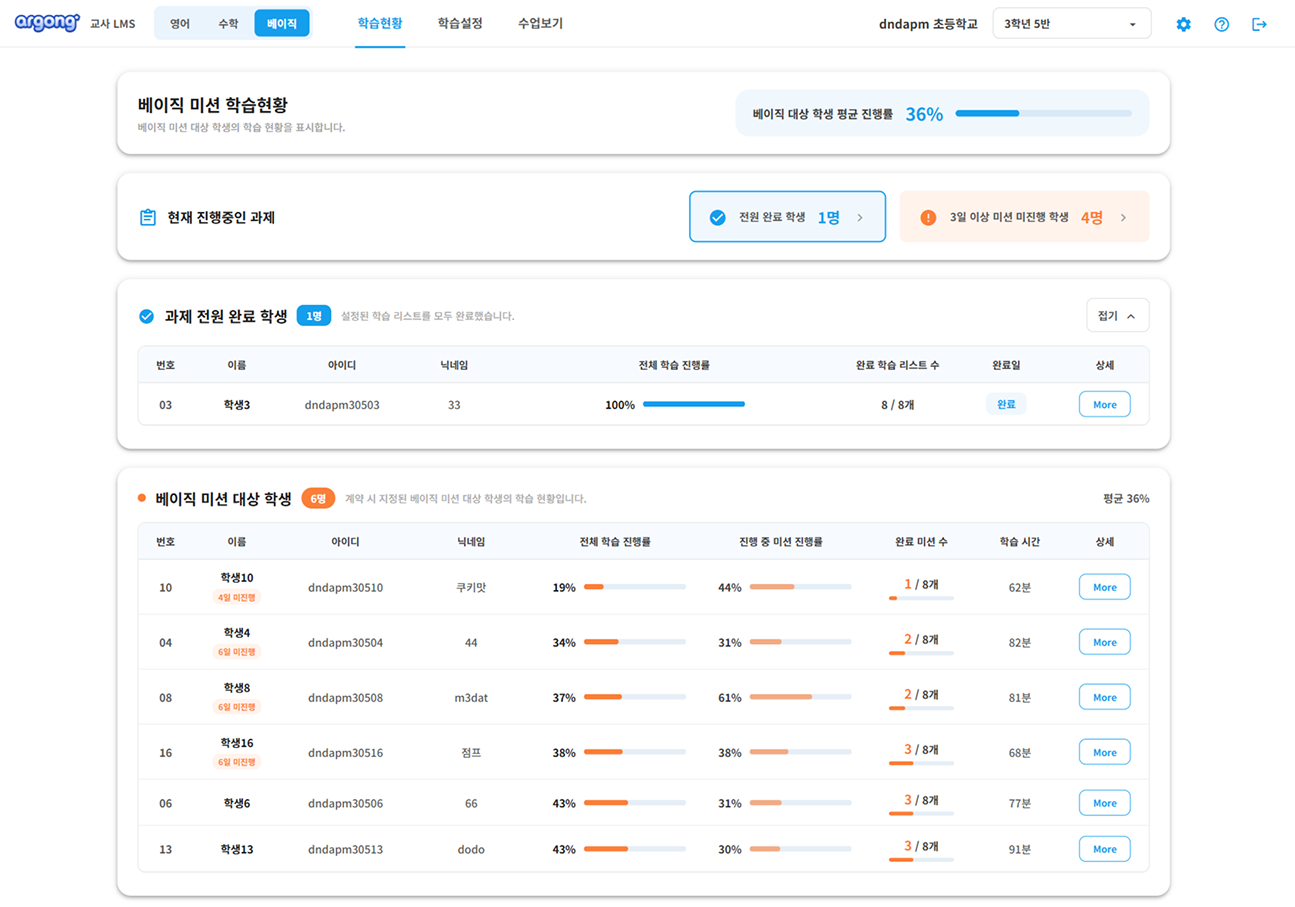Click More for 학생8
This screenshot has height=907, width=1295.
[x=1105, y=697]
